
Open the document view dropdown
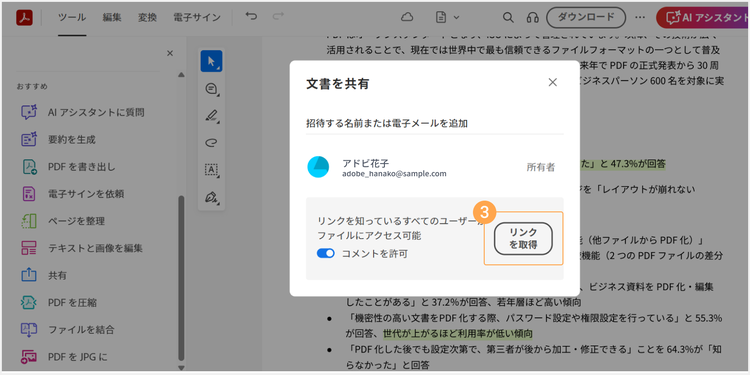447,17
